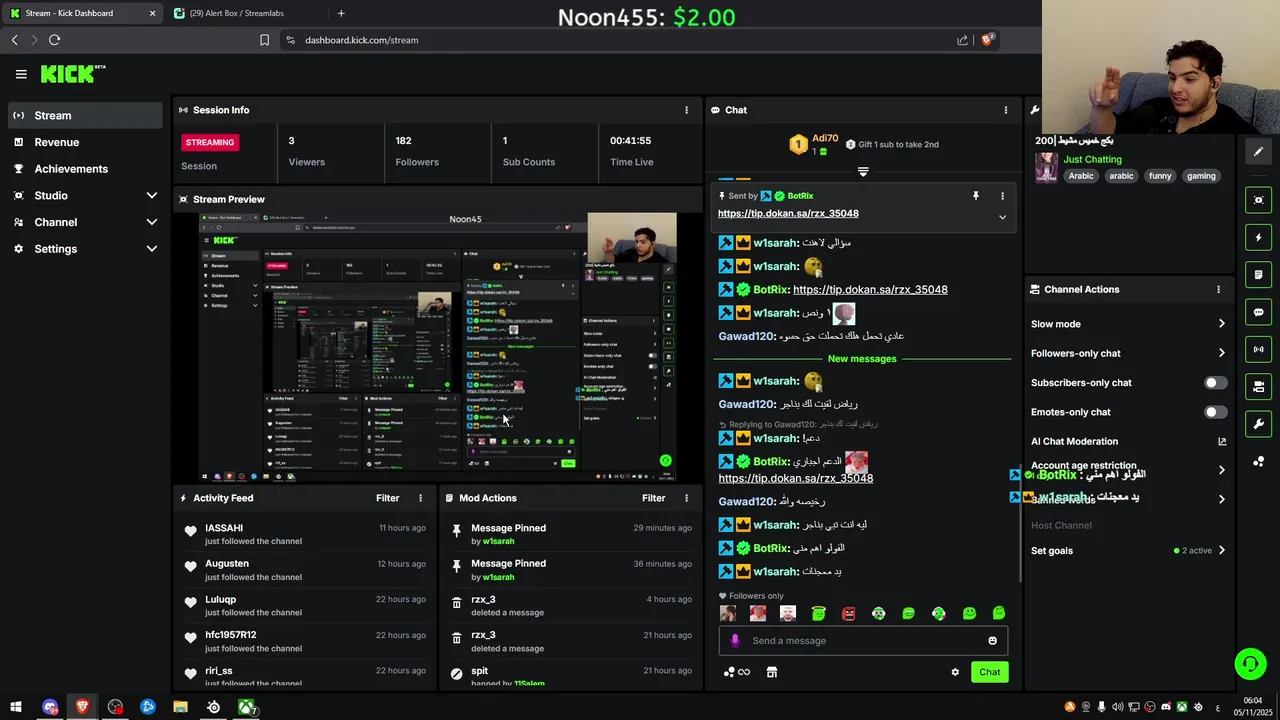The image size is (1280, 720).
Task: Click Filter in Mod Actions header
Action: (653, 498)
